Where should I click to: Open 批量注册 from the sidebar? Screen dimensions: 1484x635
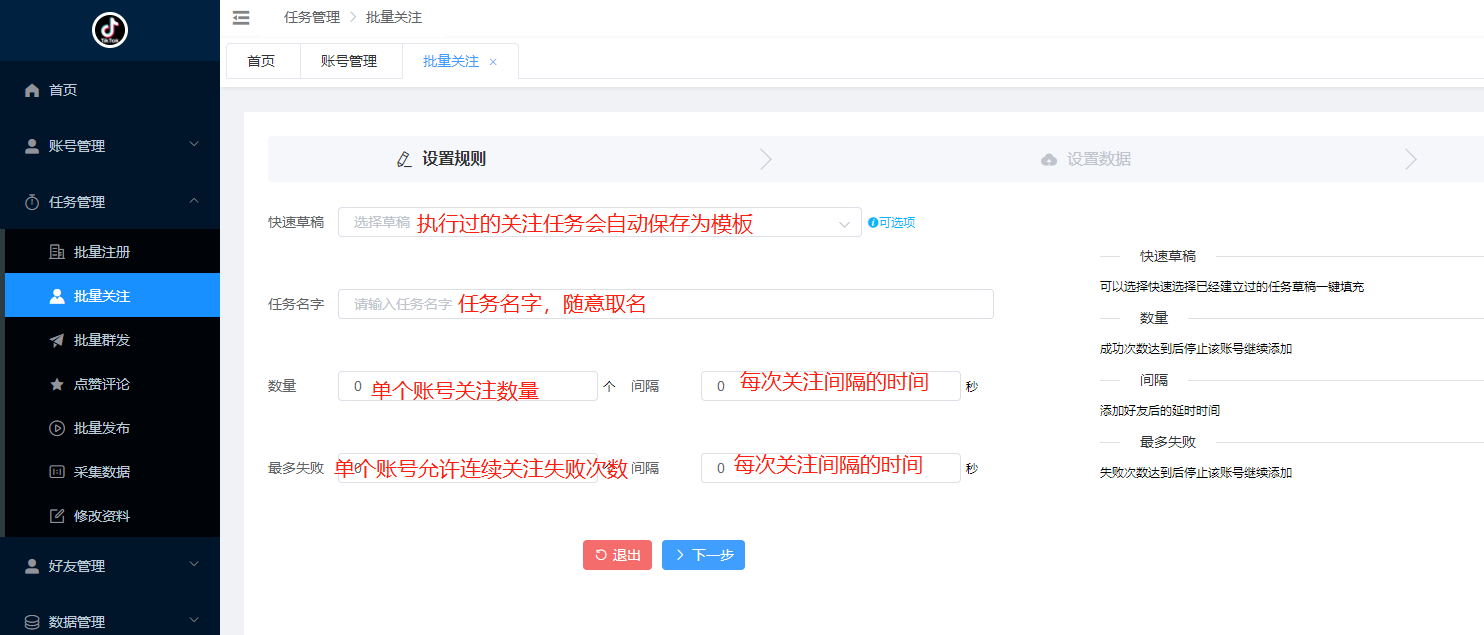[101, 252]
